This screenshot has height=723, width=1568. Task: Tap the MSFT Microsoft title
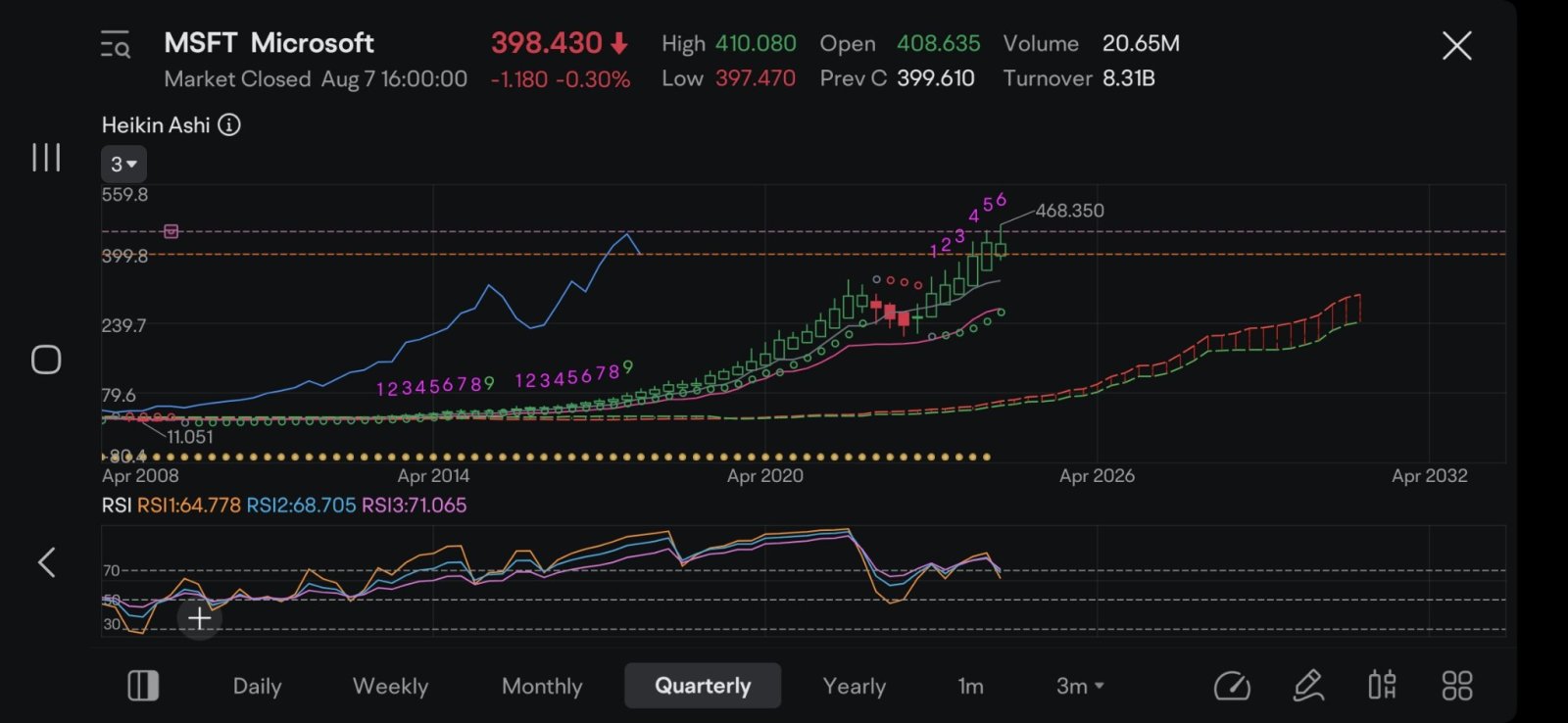click(x=269, y=43)
